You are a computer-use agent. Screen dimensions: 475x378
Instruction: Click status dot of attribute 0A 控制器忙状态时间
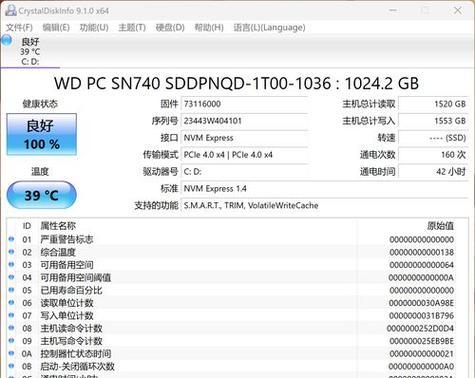click(11, 353)
